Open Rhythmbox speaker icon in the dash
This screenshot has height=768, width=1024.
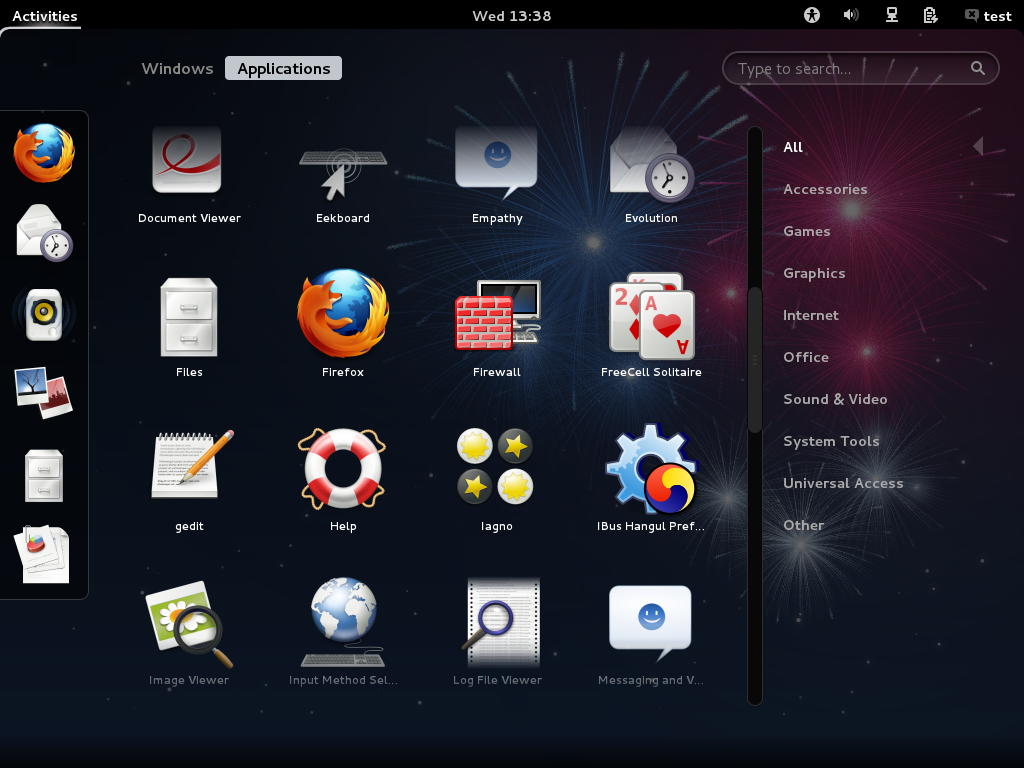click(x=44, y=314)
